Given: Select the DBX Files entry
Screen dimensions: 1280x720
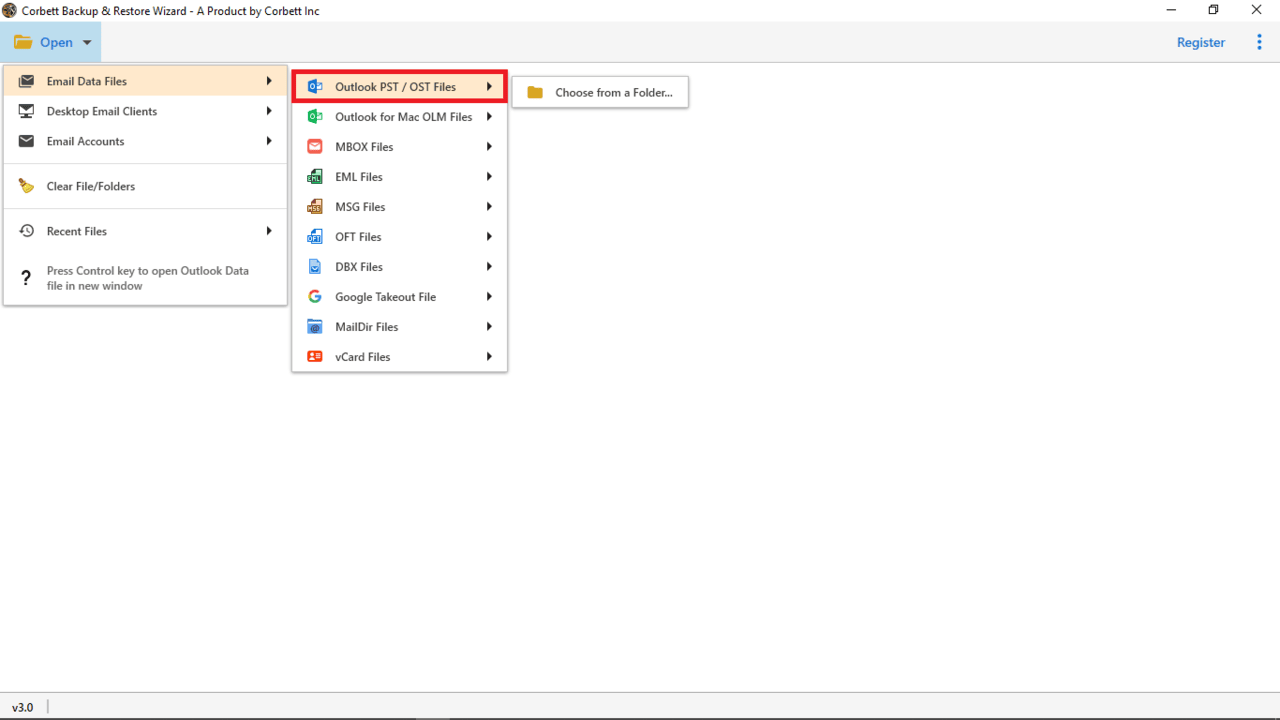Looking at the screenshot, I should 400,267.
